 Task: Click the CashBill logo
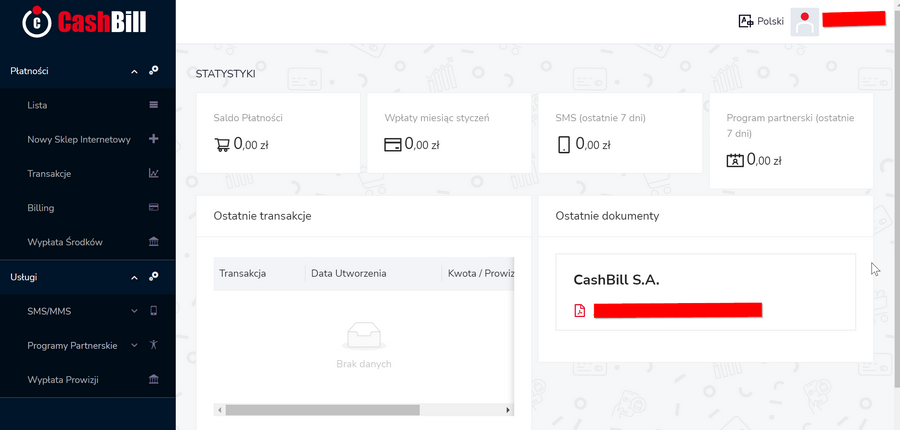tap(84, 21)
